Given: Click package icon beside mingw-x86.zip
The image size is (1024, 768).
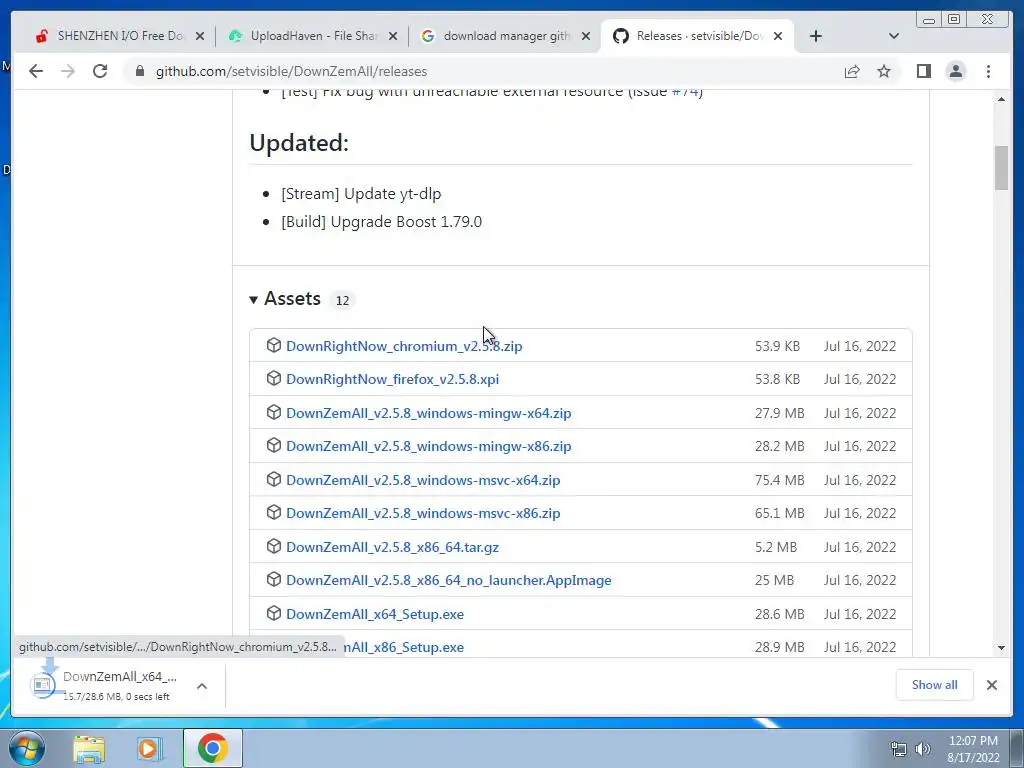Looking at the screenshot, I should [x=274, y=445].
